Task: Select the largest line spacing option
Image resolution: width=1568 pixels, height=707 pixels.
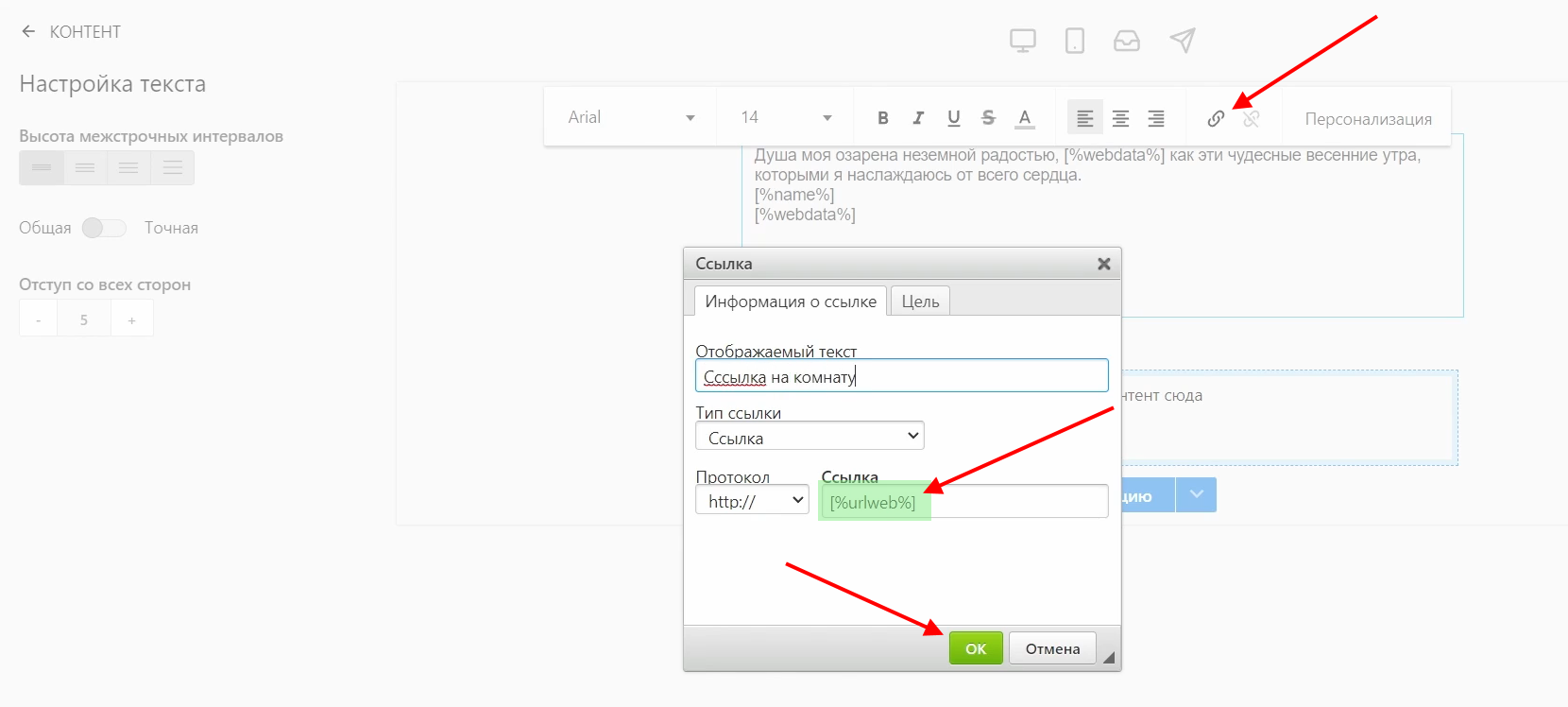Action: point(173,168)
